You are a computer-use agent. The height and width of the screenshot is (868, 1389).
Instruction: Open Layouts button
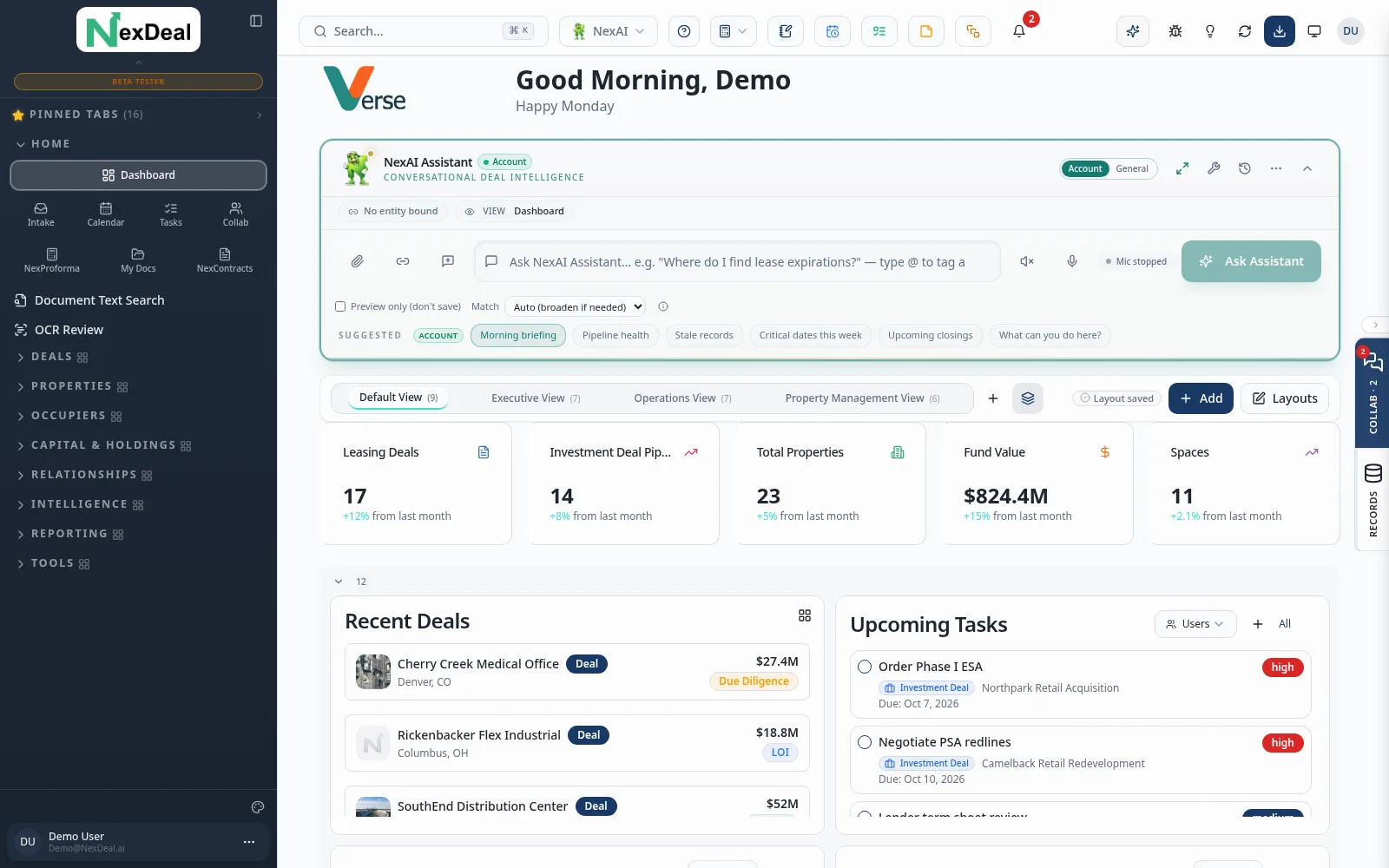coord(1285,398)
